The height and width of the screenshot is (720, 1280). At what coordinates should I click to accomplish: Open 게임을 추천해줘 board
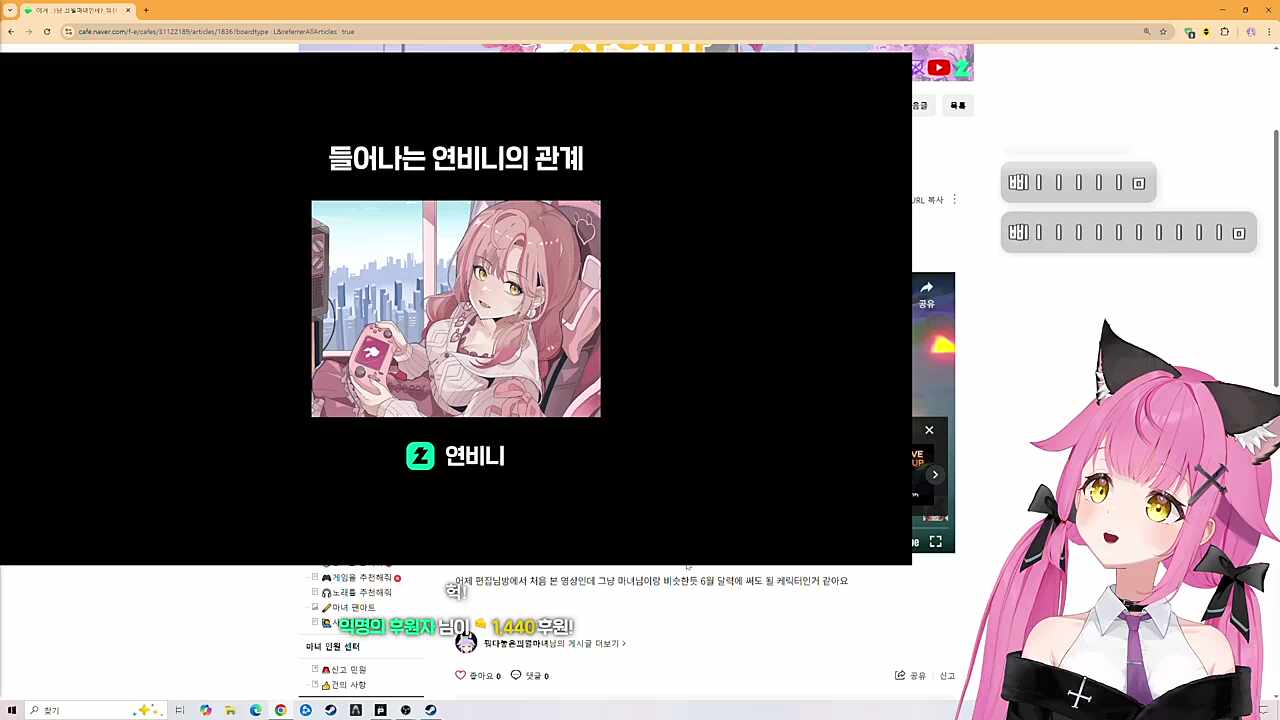(x=361, y=578)
